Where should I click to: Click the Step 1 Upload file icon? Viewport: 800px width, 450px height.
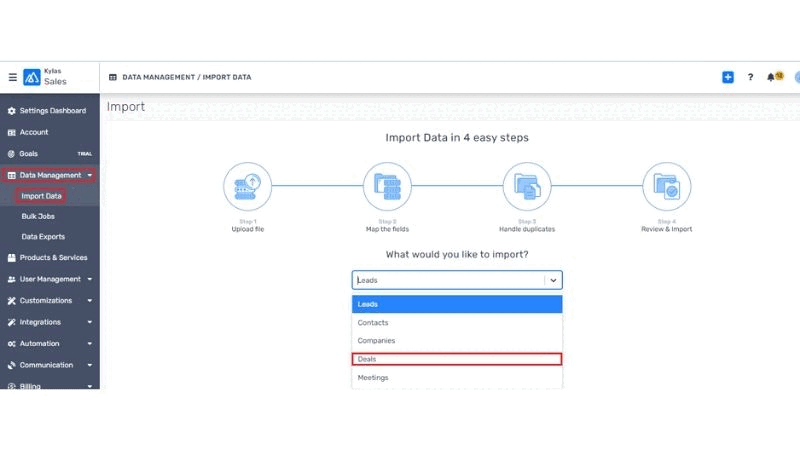(x=246, y=185)
